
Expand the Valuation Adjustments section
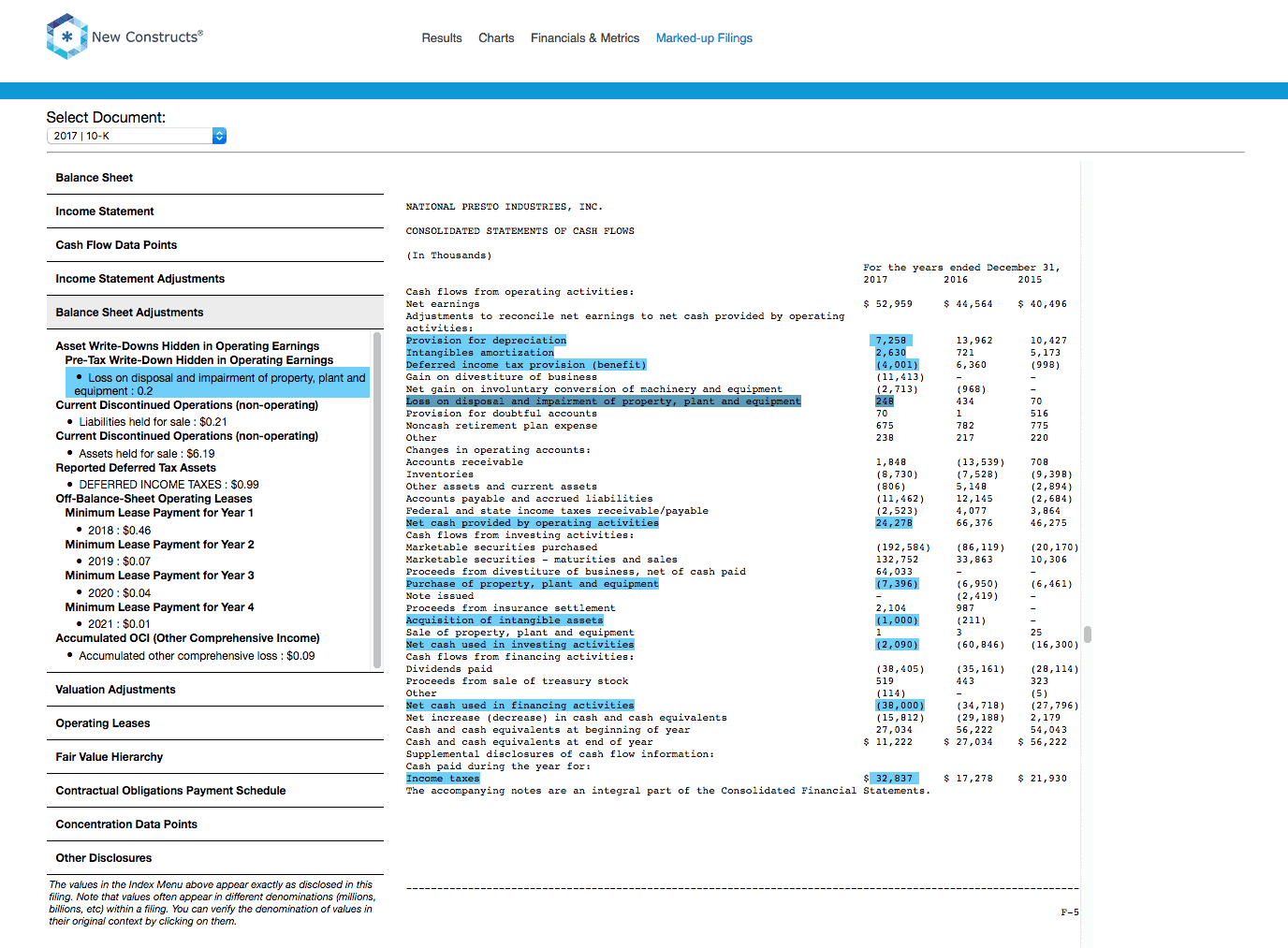(x=215, y=690)
